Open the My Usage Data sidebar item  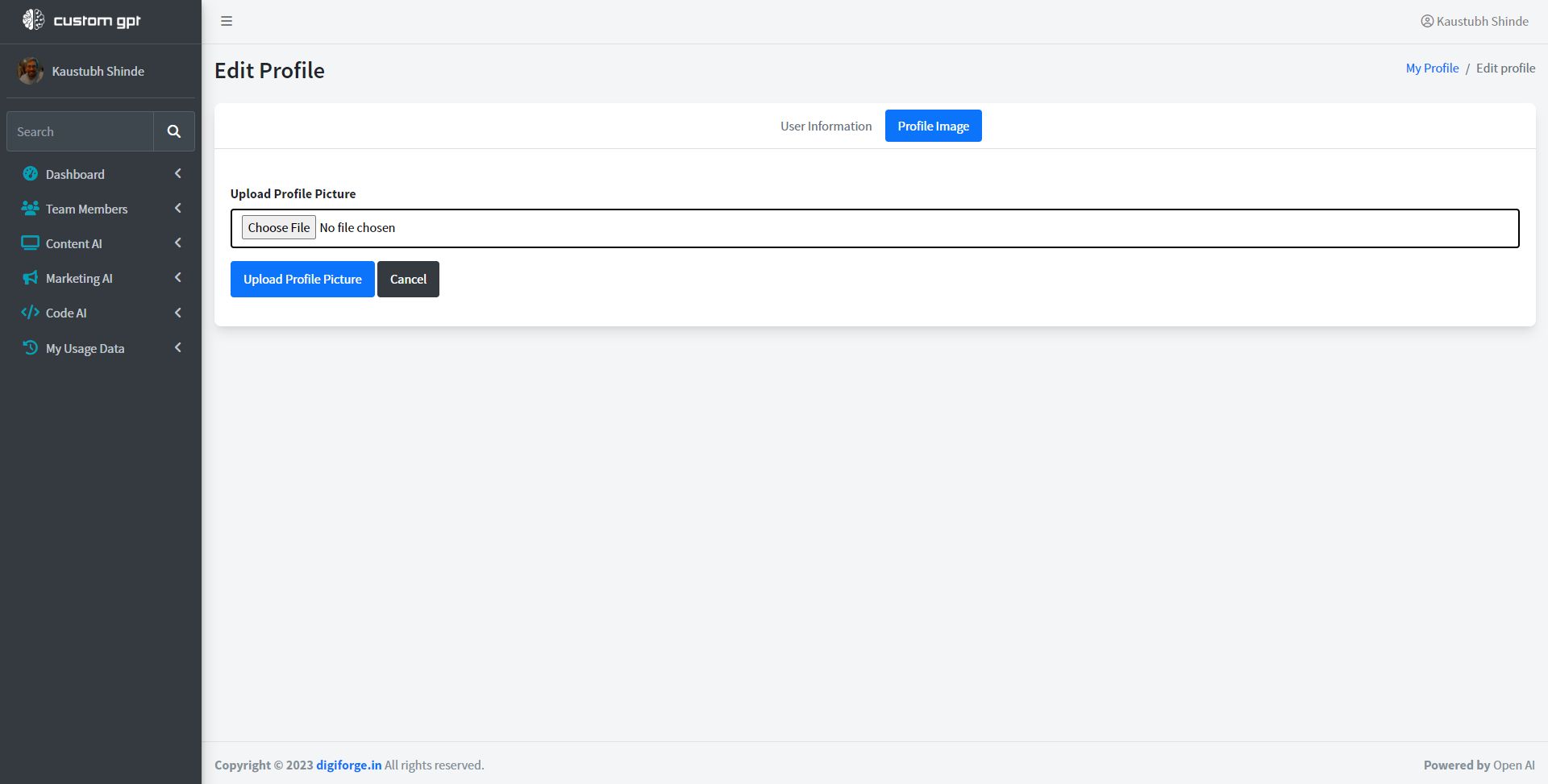point(101,348)
